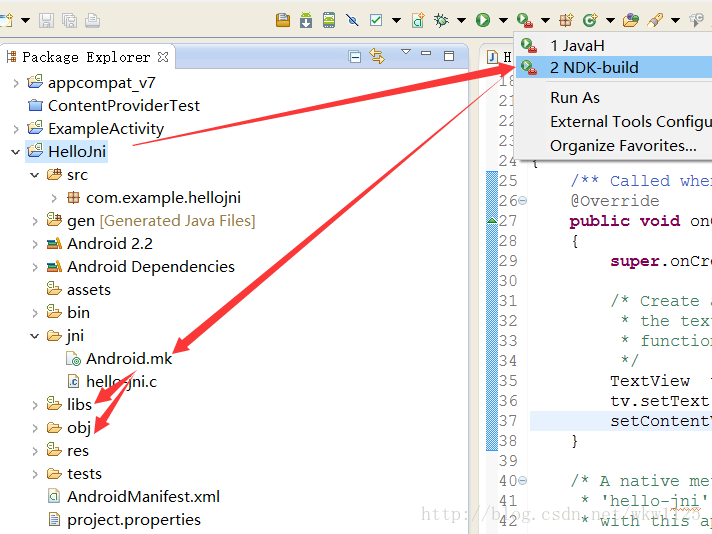Select the Android.mk file
Screen dimensions: 712x534
119,359
